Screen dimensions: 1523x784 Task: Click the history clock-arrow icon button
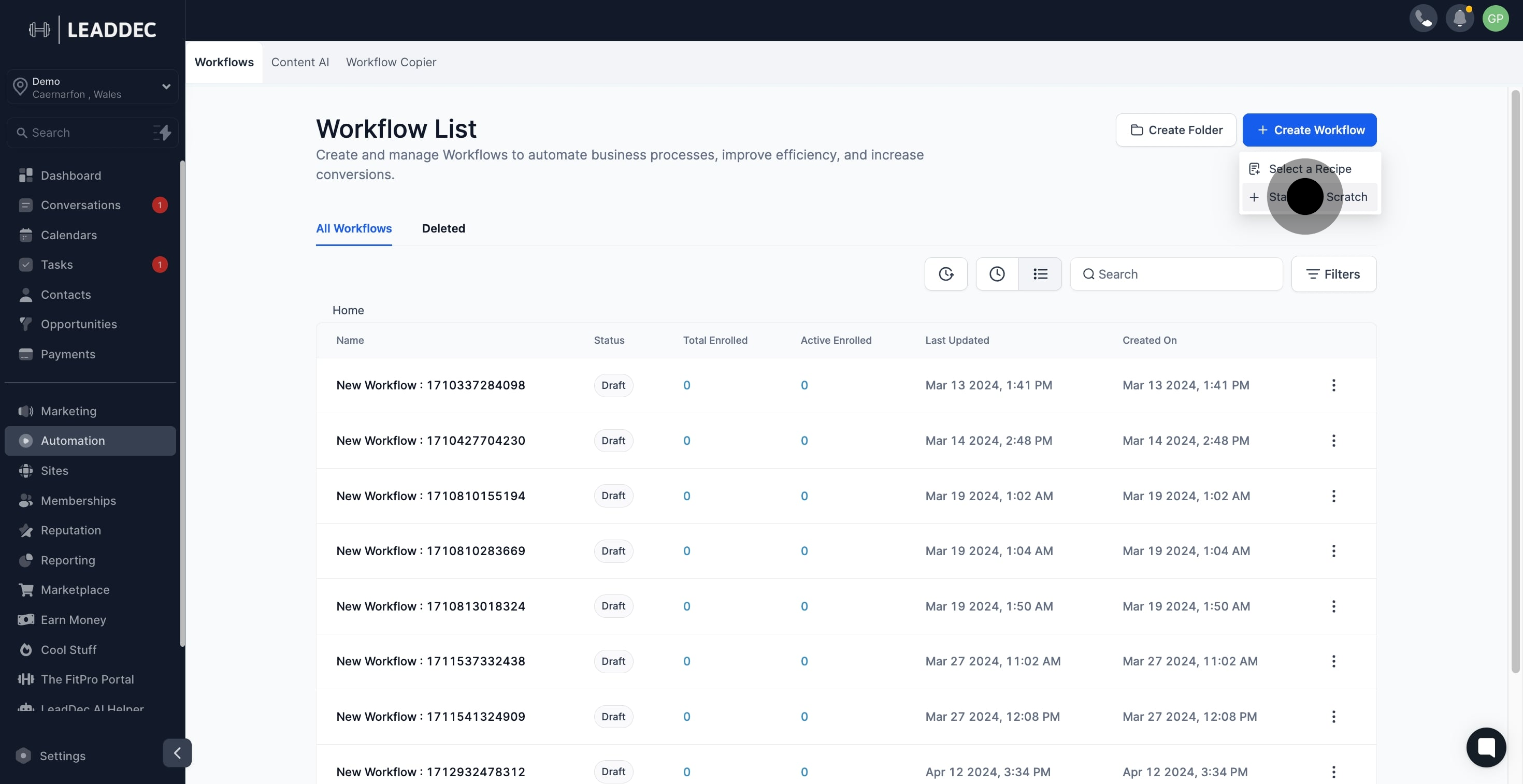[946, 274]
